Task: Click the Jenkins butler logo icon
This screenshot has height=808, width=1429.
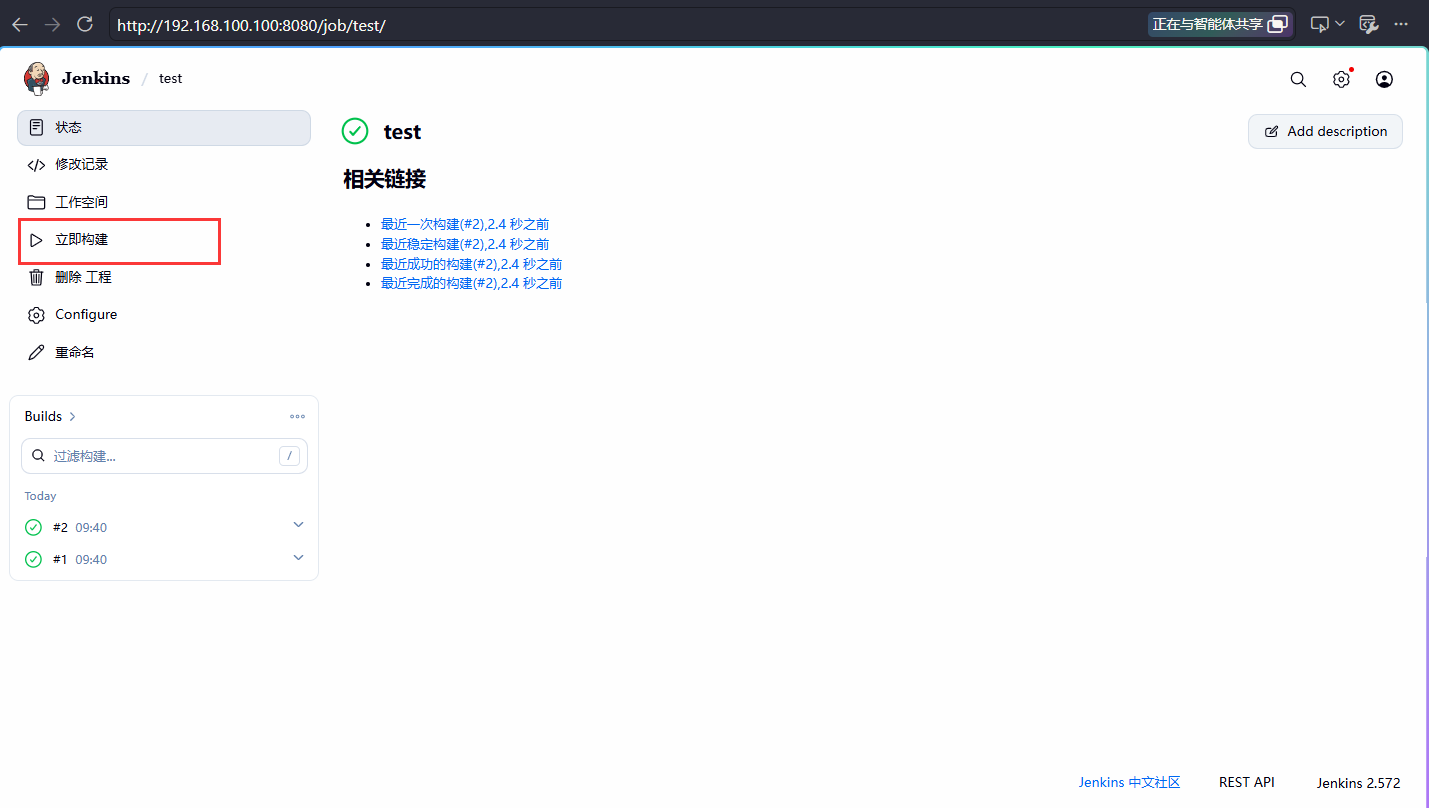Action: coord(37,78)
